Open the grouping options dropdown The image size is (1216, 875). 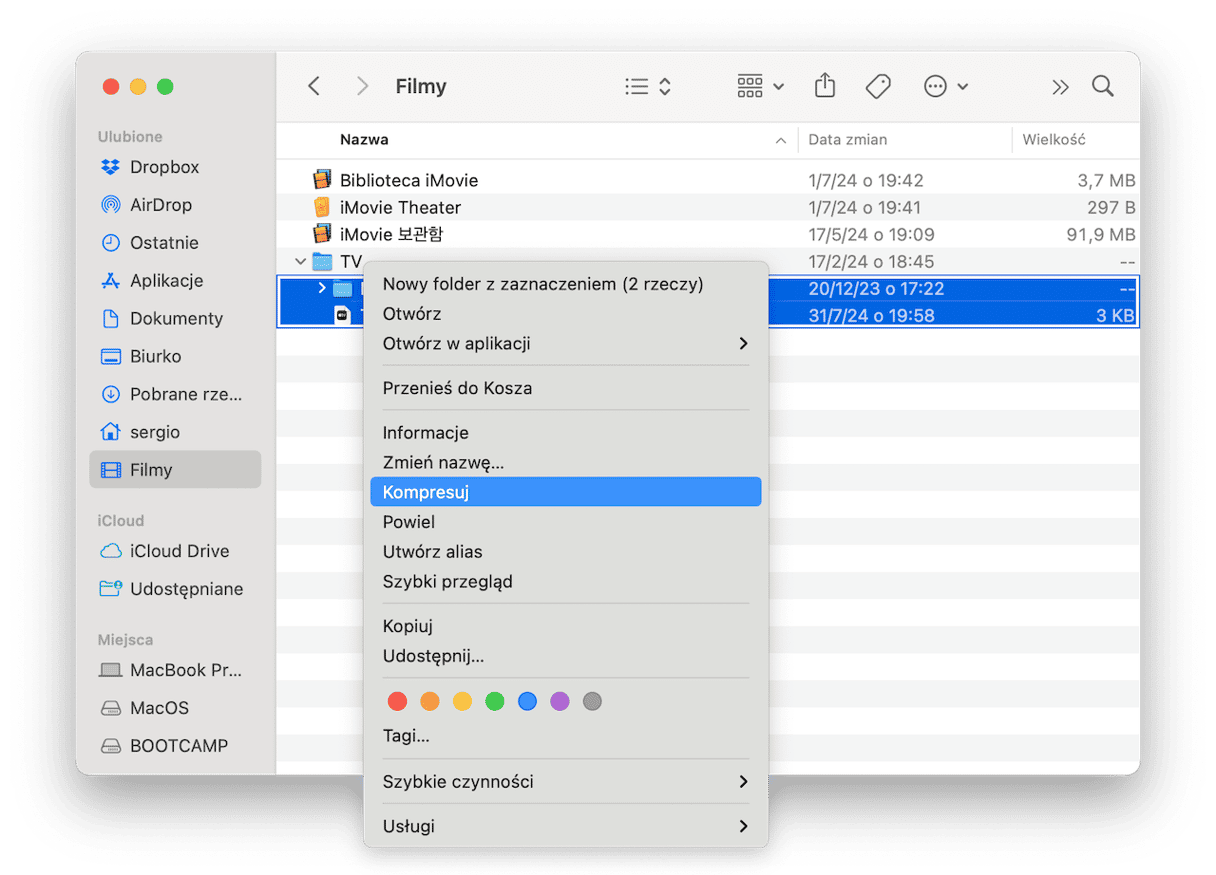[x=761, y=87]
